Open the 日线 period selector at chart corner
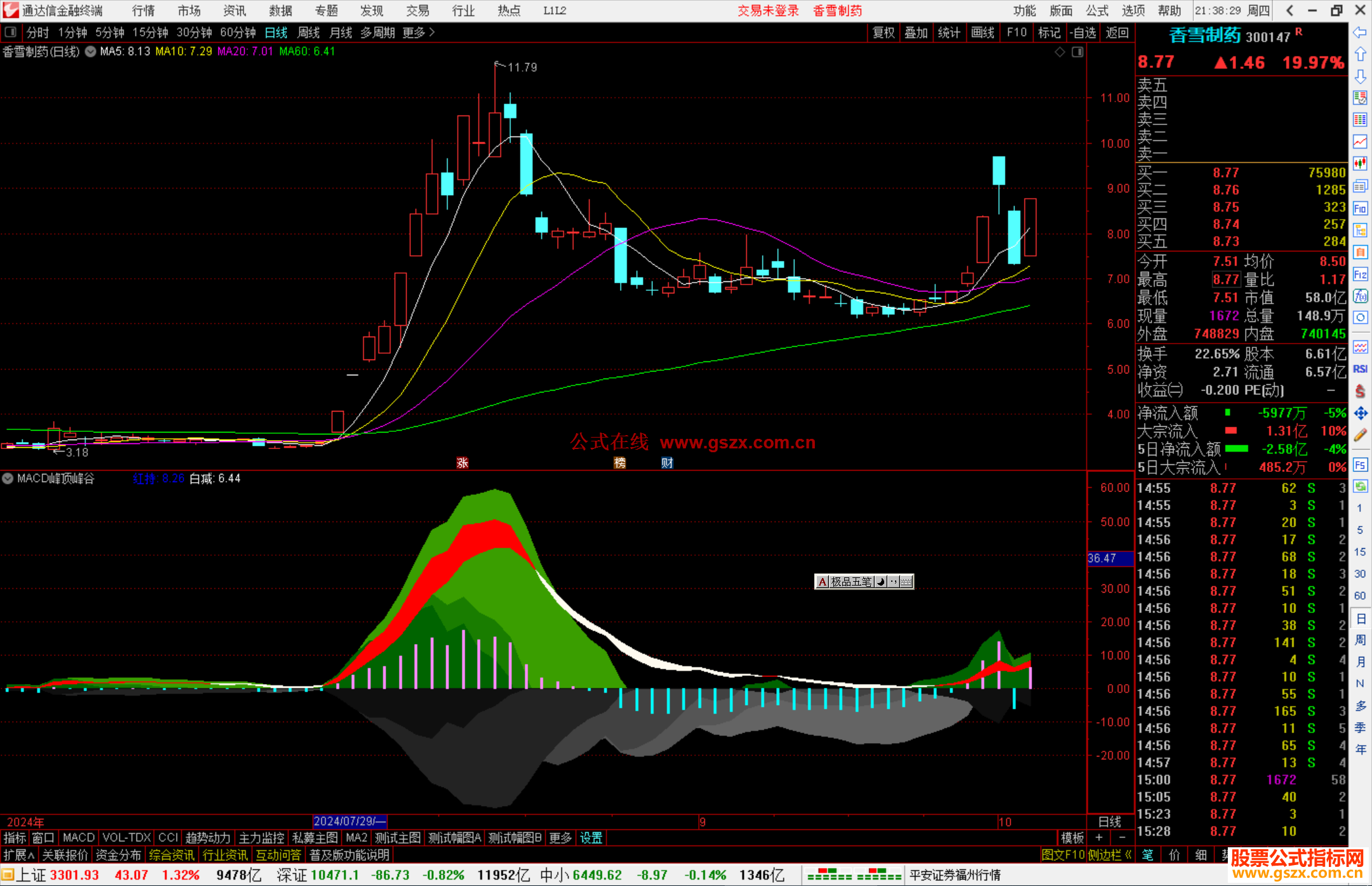This screenshot has width=1372, height=886. pos(1110,821)
